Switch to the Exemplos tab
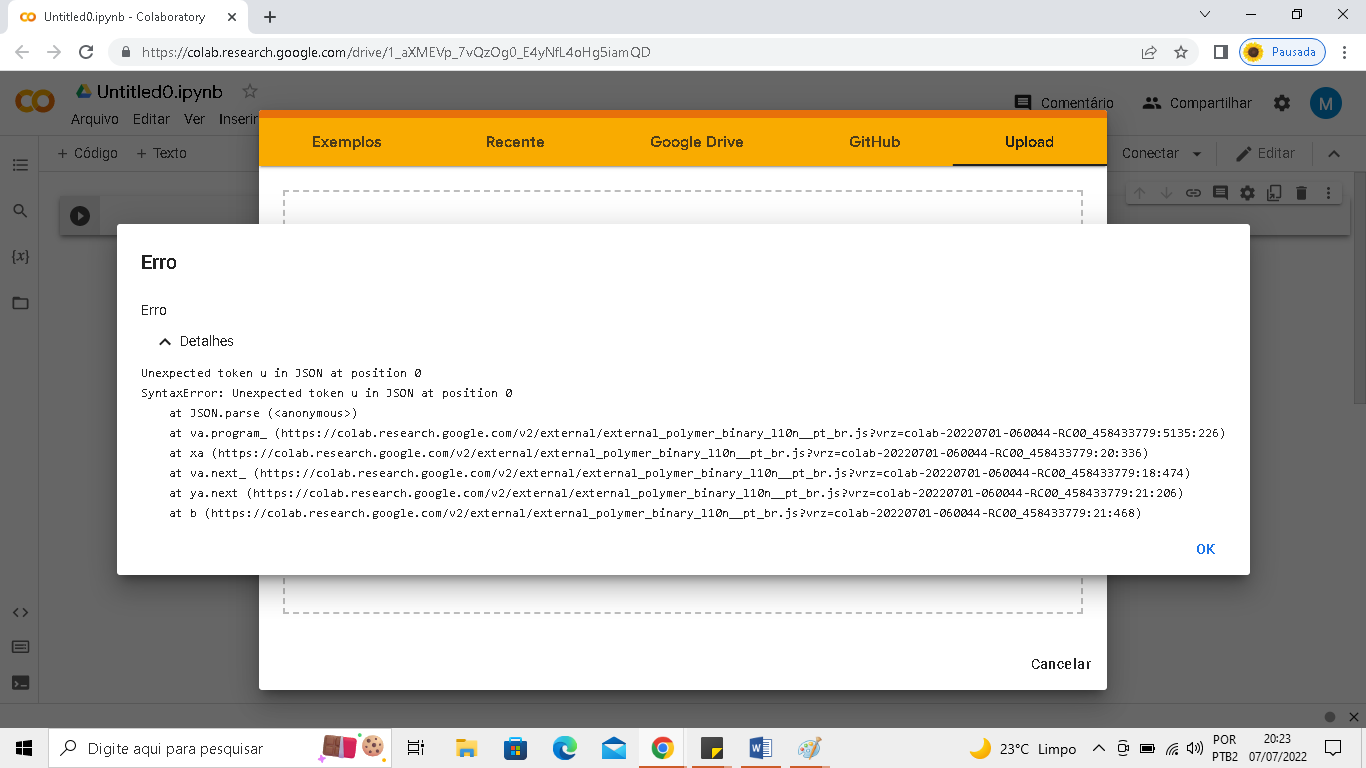Viewport: 1366px width, 768px height. [x=347, y=142]
